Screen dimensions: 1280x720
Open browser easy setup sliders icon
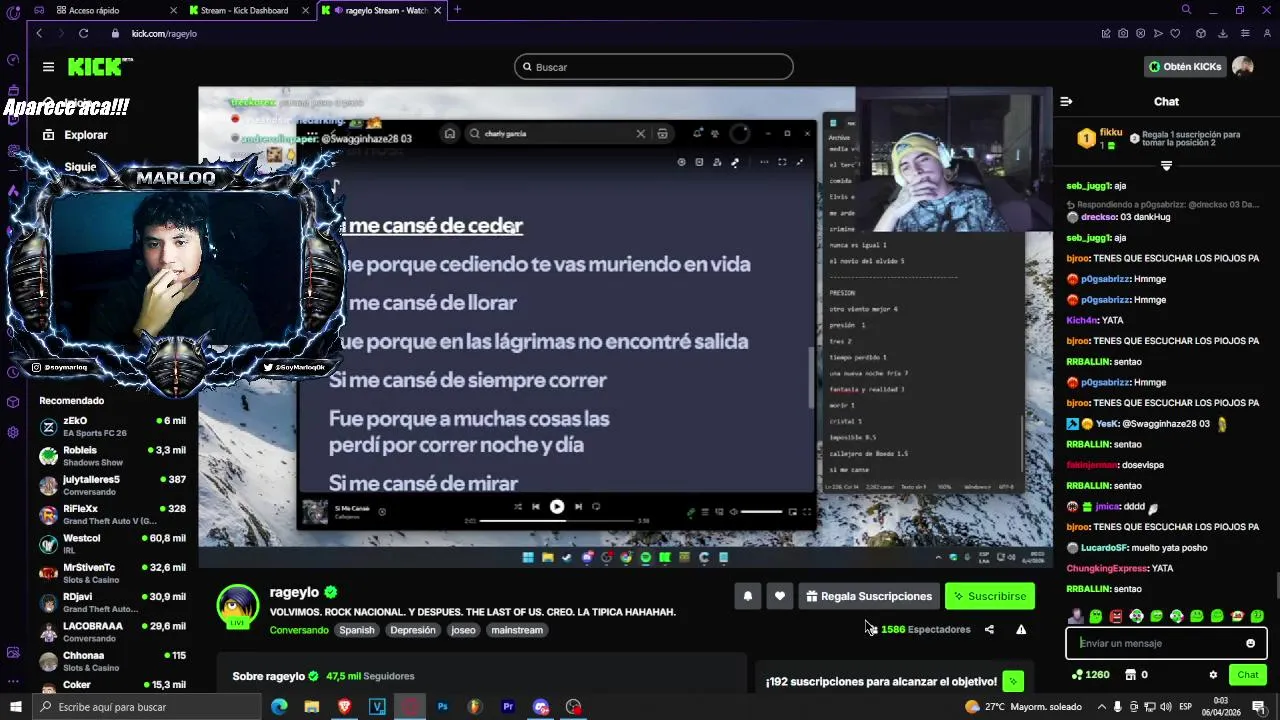click(x=1245, y=33)
